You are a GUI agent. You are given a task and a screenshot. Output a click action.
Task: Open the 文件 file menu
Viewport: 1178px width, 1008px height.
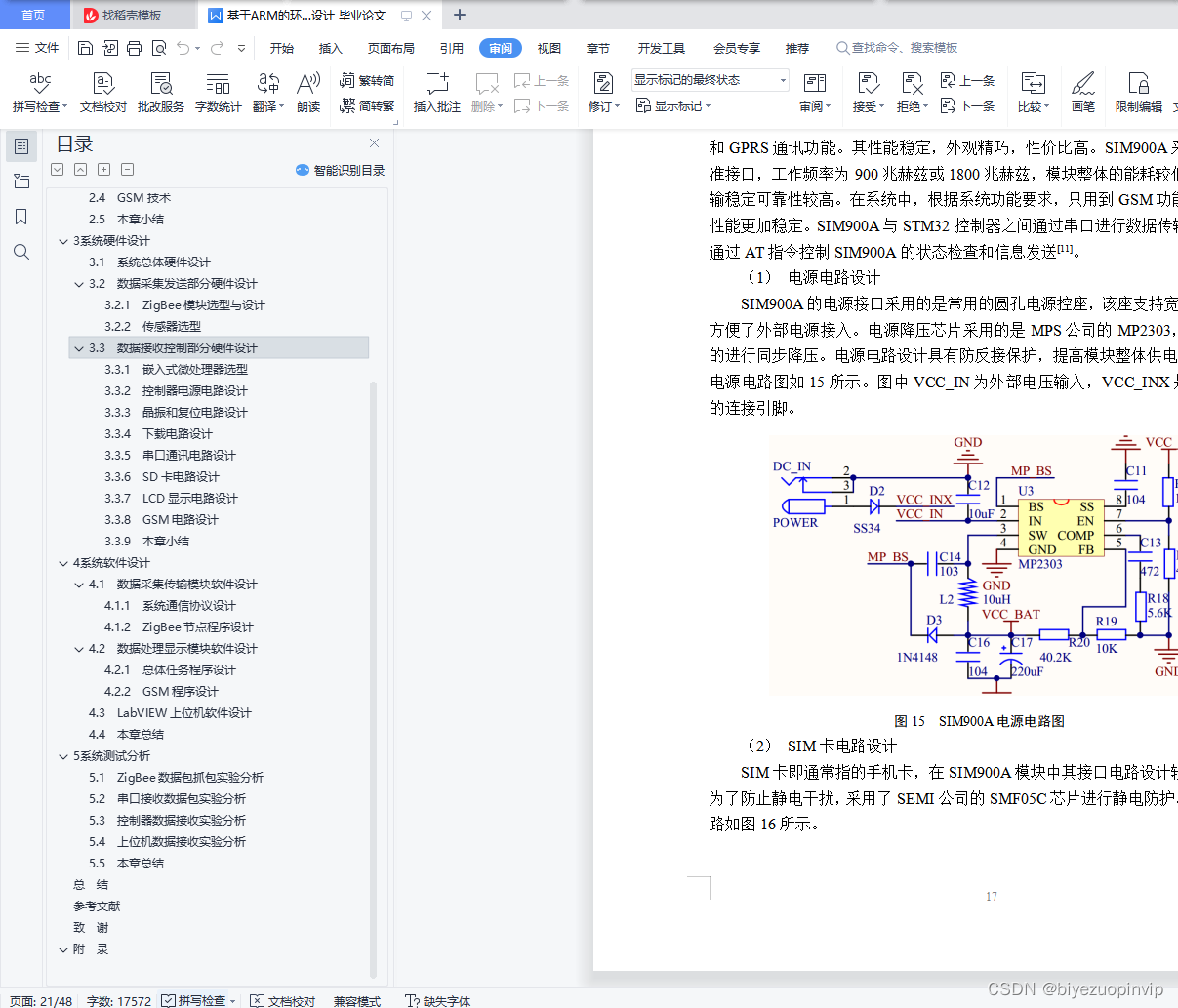[x=37, y=48]
